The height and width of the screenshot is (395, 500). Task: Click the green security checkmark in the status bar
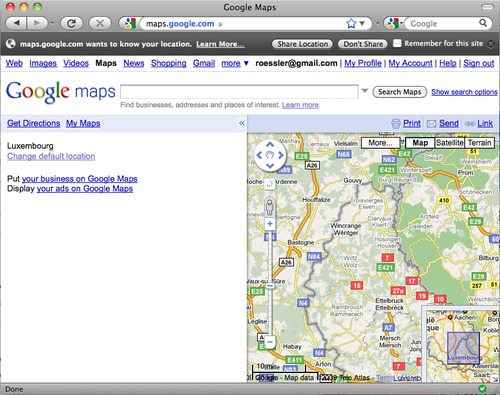[x=482, y=389]
